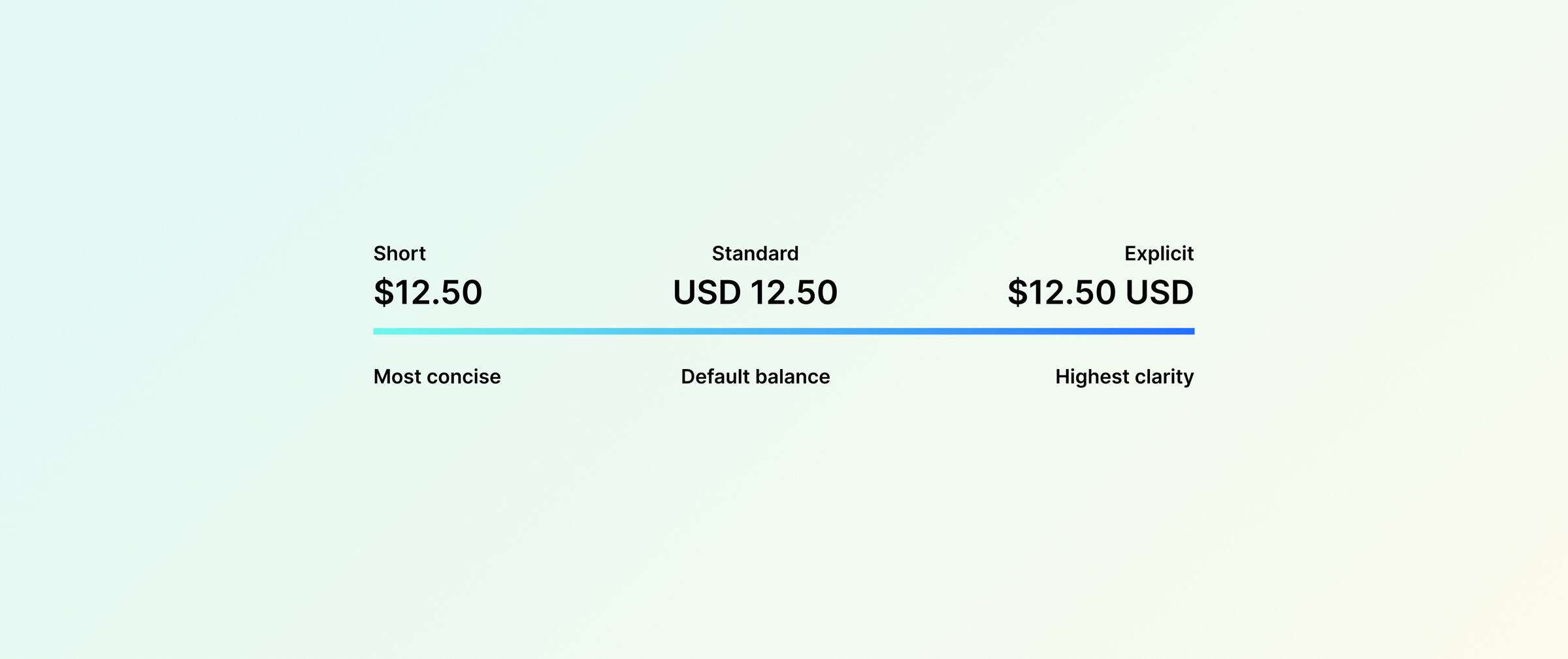This screenshot has width=1568, height=659.
Task: Click the "Short" format label
Action: pos(399,253)
